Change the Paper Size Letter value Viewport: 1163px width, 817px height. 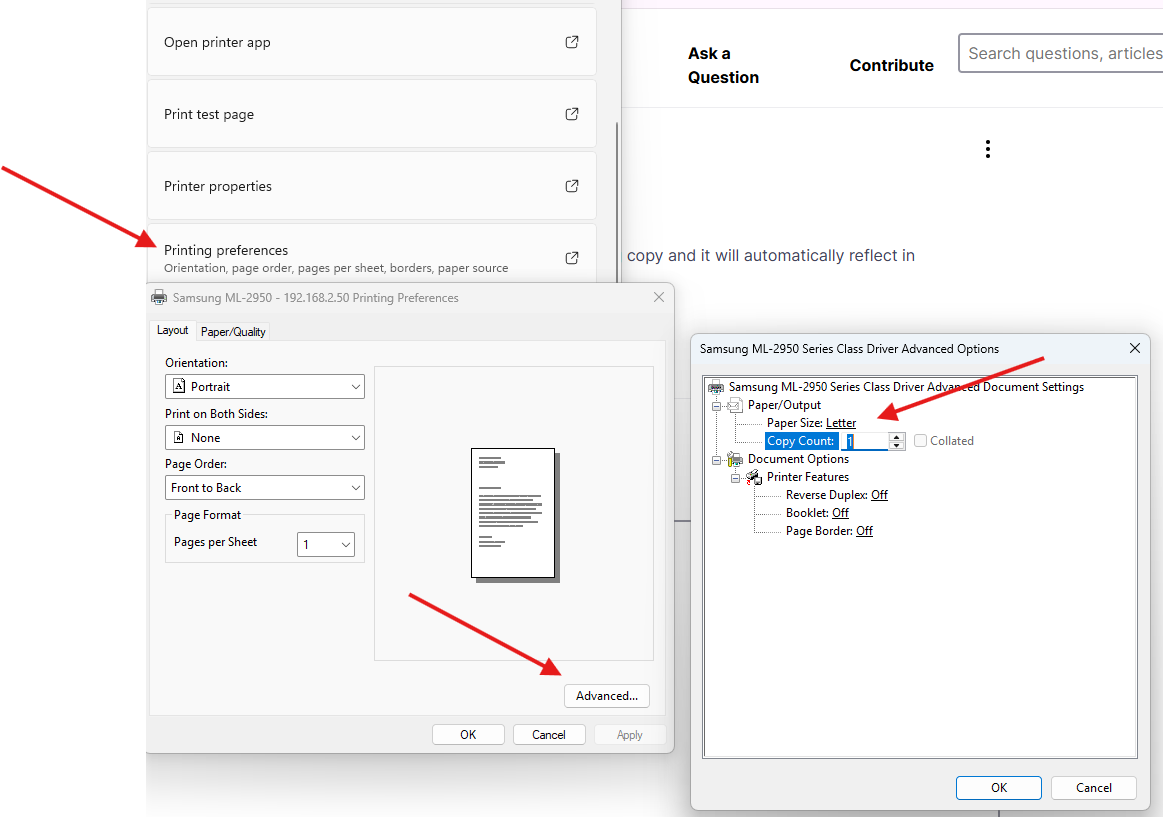841,423
